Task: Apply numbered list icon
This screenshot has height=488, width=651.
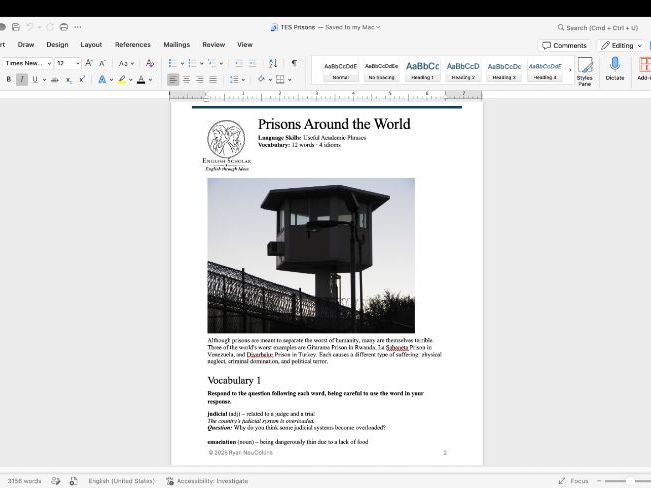Action: click(192, 63)
